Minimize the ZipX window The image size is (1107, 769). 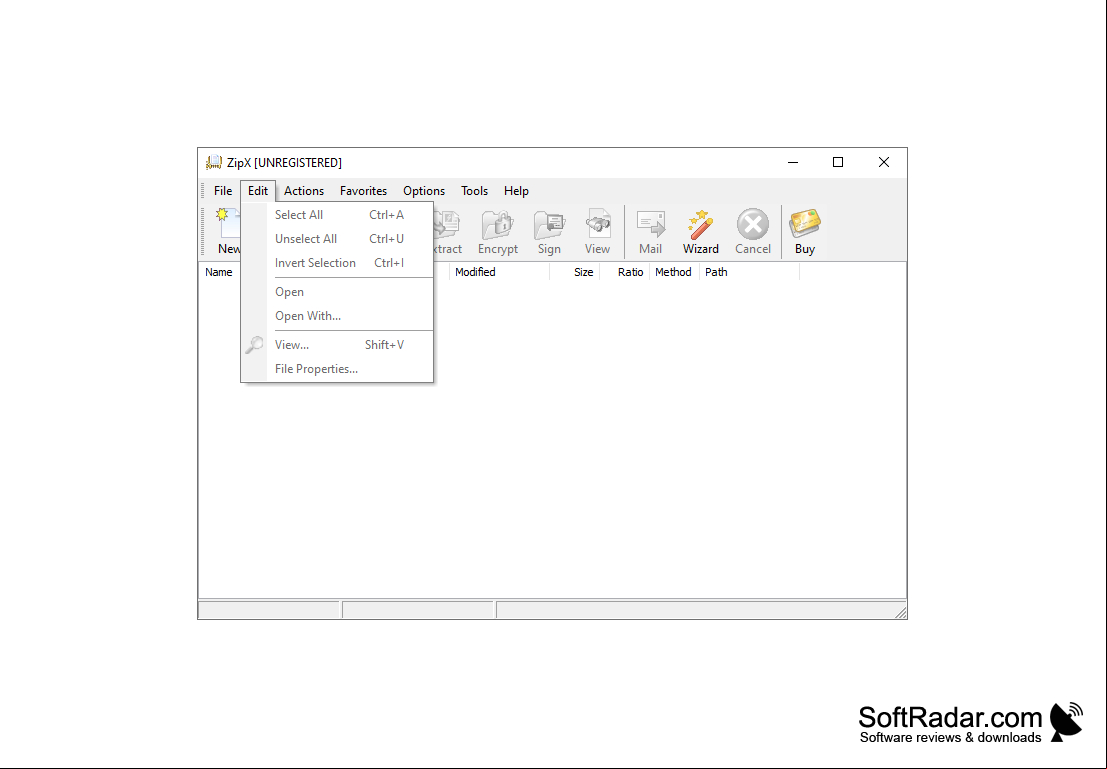pyautogui.click(x=793, y=162)
